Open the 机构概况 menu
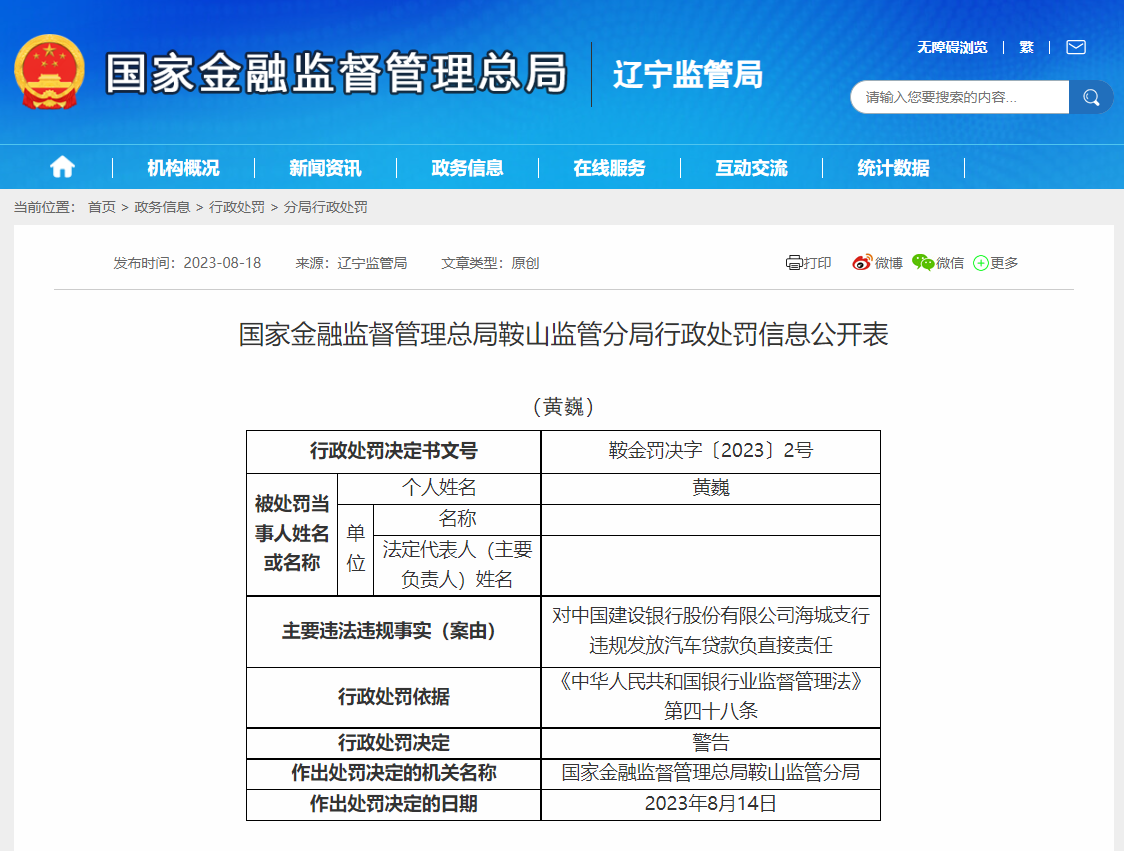 pos(183,168)
